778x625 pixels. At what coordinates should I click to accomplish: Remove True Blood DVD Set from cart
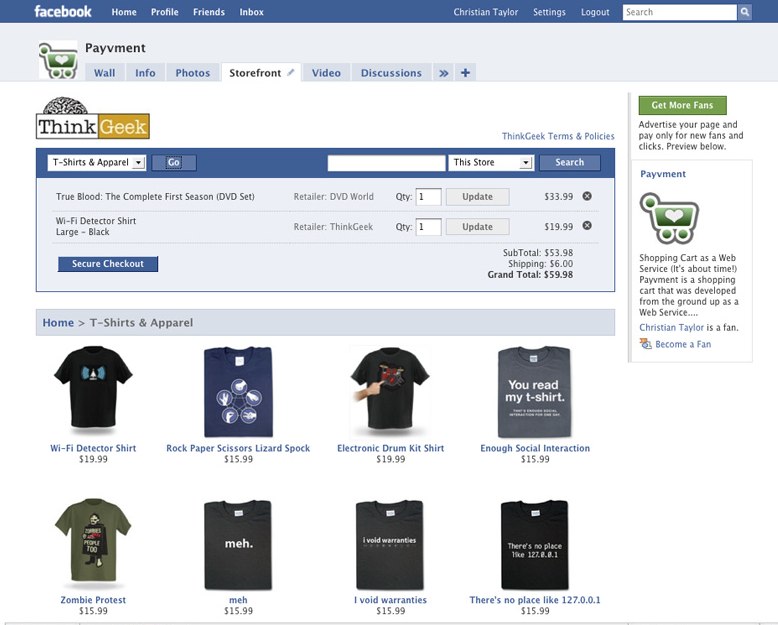(587, 196)
